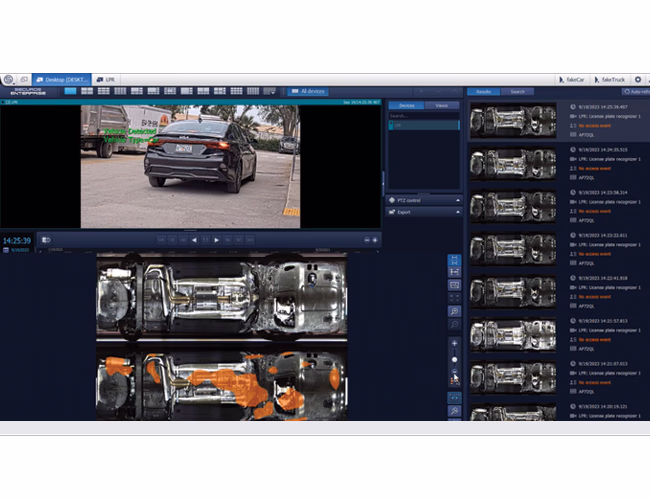Click the device search input field
Viewport: 650px width, 500px height.
click(424, 116)
